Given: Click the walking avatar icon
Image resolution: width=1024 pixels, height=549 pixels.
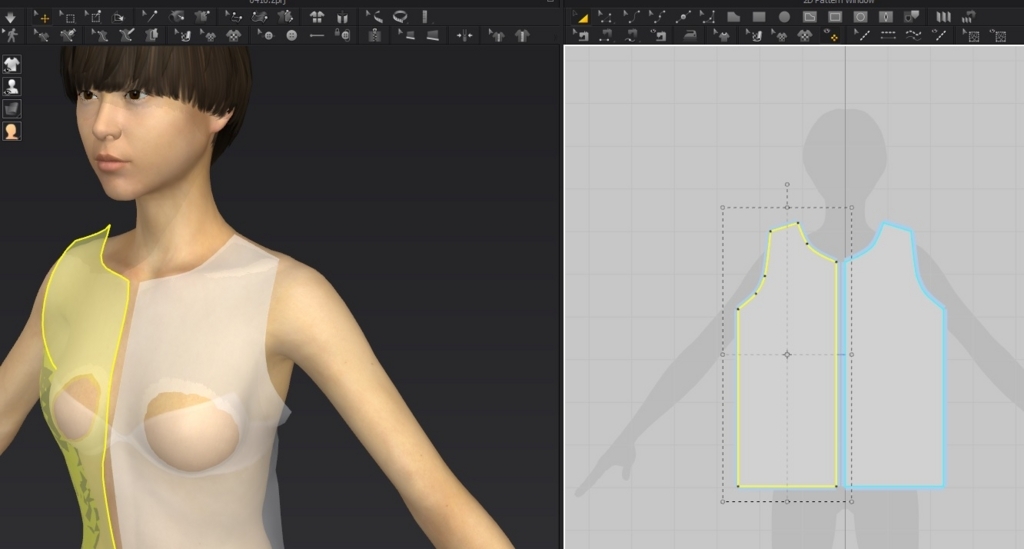Looking at the screenshot, I should click(11, 35).
